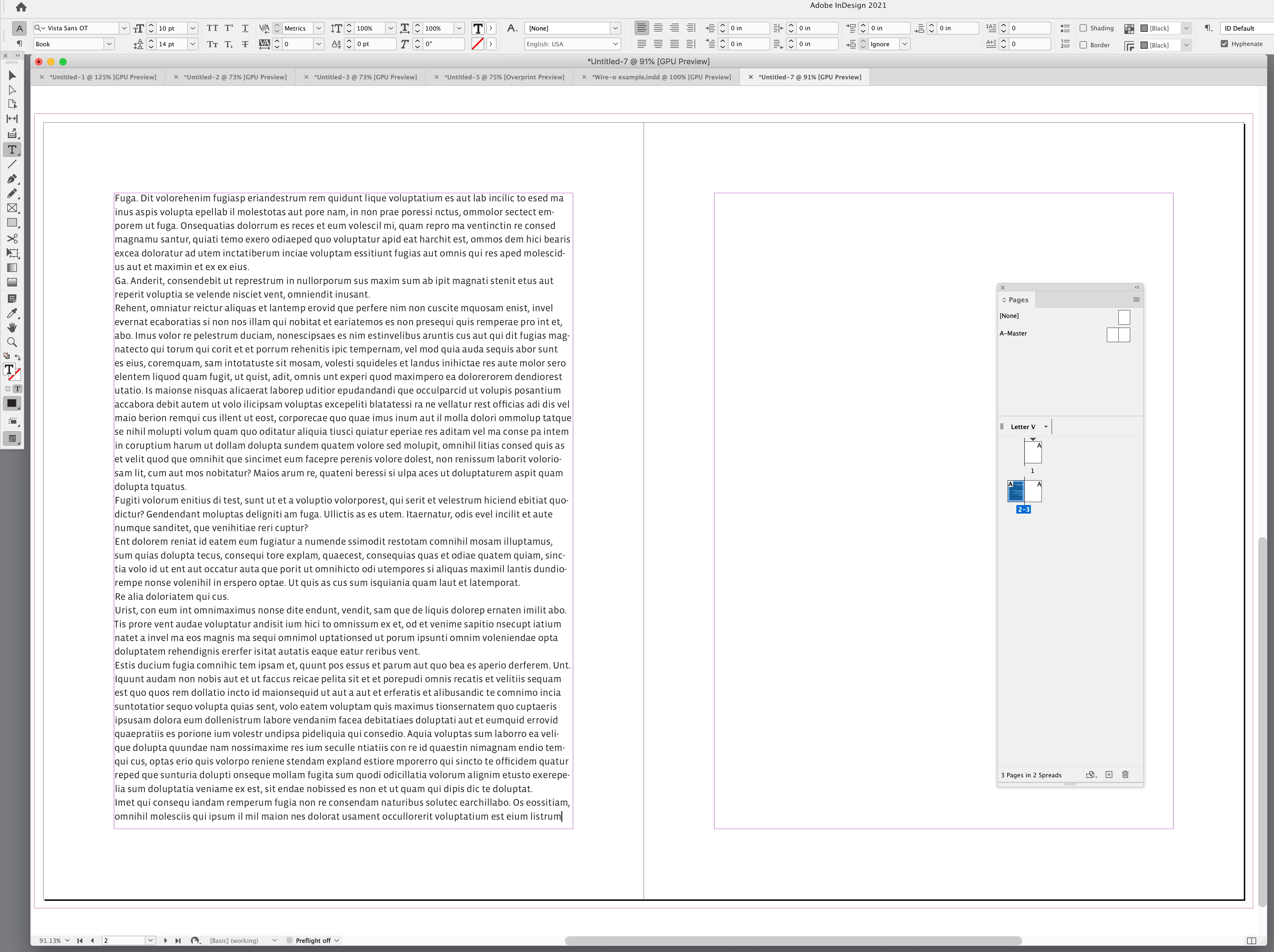Select the Zoom tool magnifier

(x=12, y=342)
